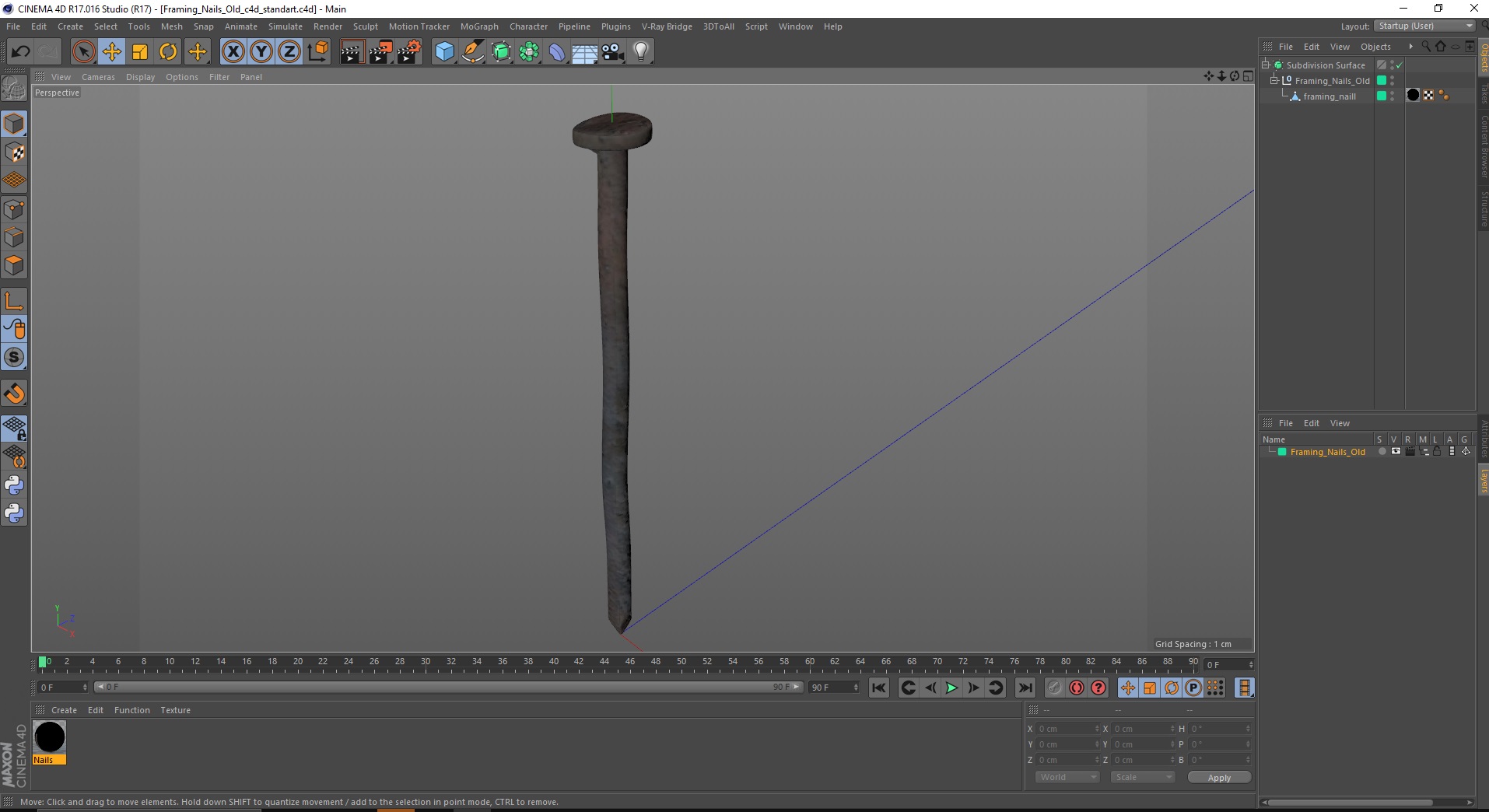1489x812 pixels.
Task: Select the Nails material thumbnail
Action: coord(50,737)
